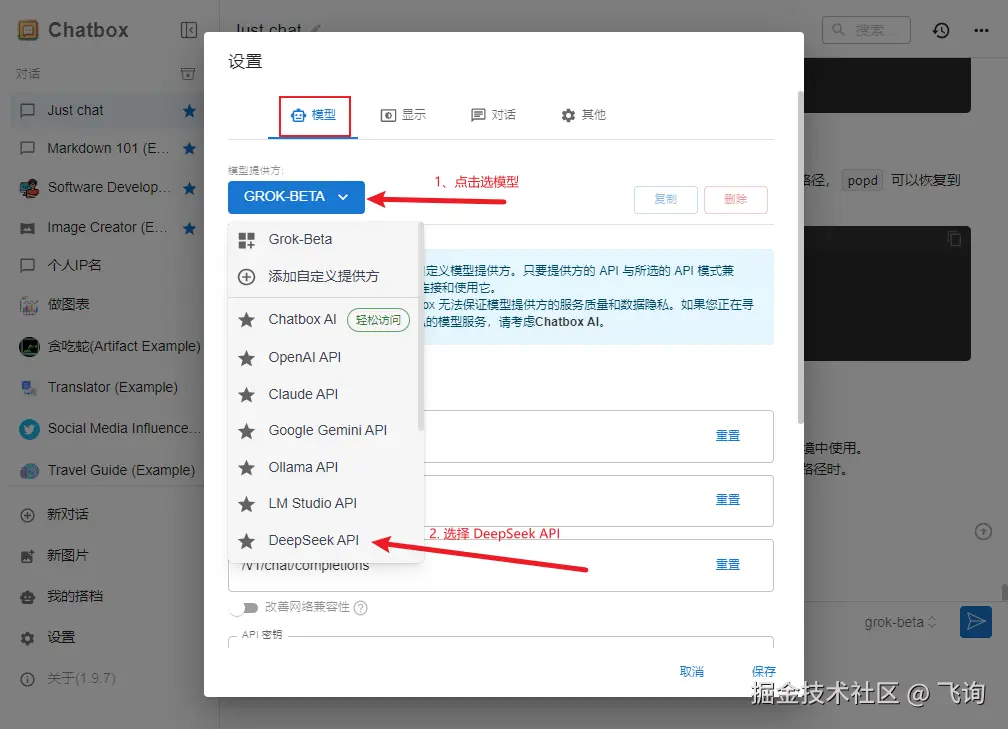1008x729 pixels.
Task: Click the 贪吃蛇 Artifact Example avatar
Action: tap(29, 346)
